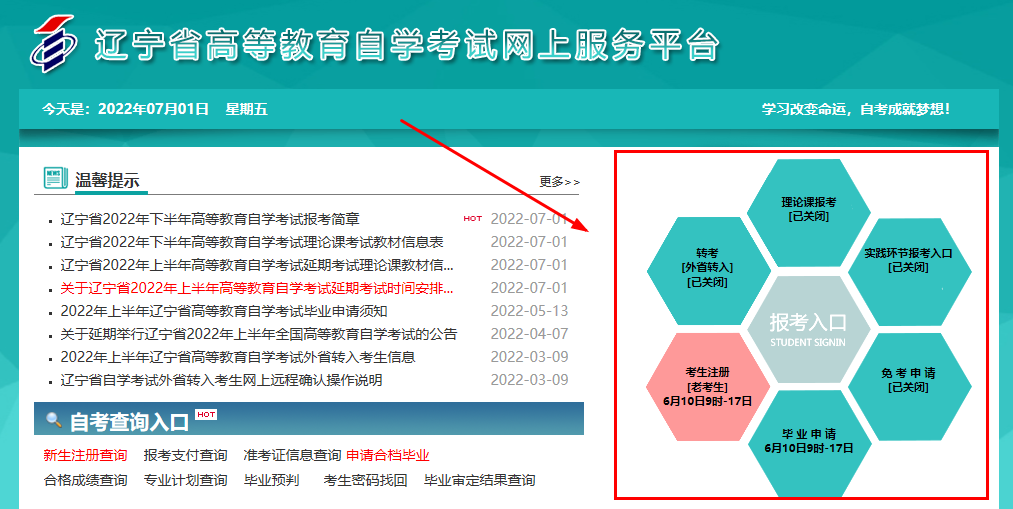Click the magnifier icon beside 自考查询入口
The width and height of the screenshot is (1013, 509).
click(54, 420)
